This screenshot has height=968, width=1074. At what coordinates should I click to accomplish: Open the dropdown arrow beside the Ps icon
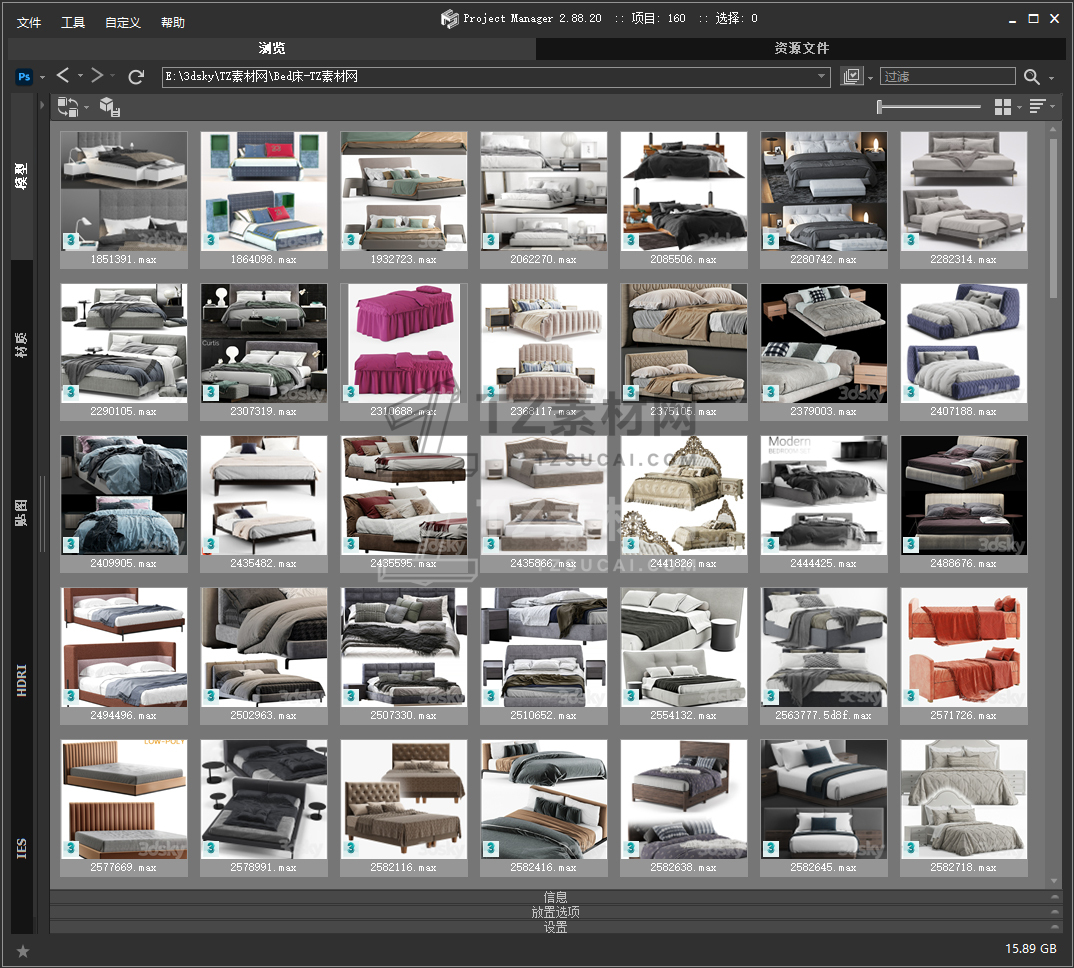[42, 77]
